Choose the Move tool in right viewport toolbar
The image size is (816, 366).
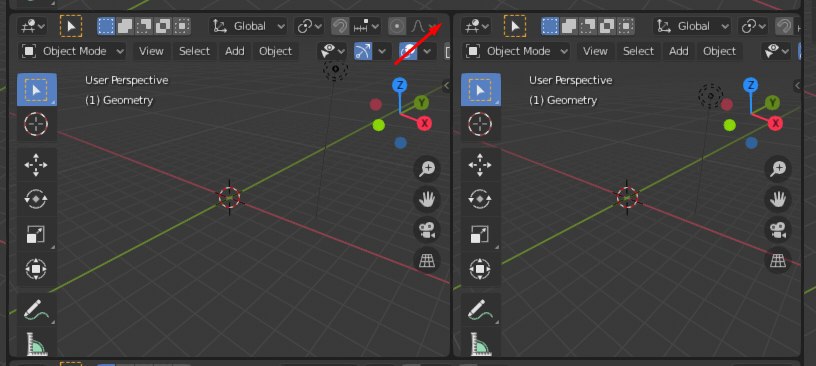(481, 165)
